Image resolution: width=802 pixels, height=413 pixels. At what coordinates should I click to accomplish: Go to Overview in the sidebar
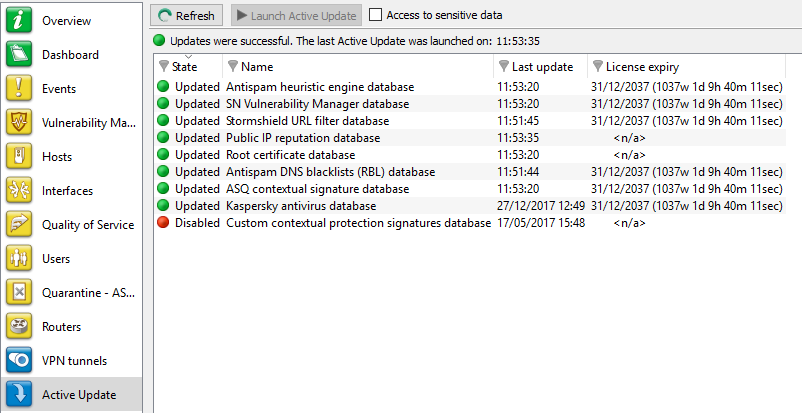click(66, 20)
